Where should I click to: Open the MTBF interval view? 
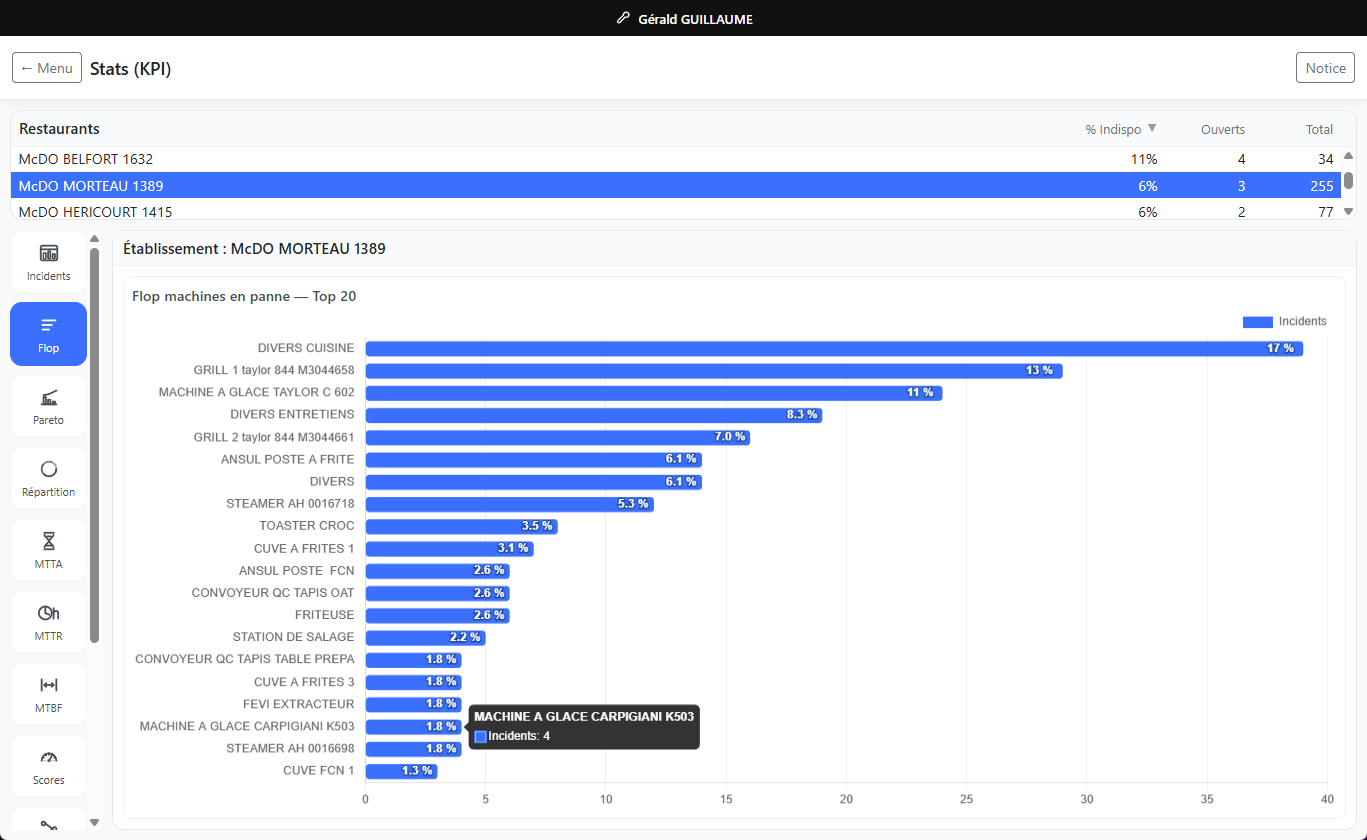[x=48, y=694]
